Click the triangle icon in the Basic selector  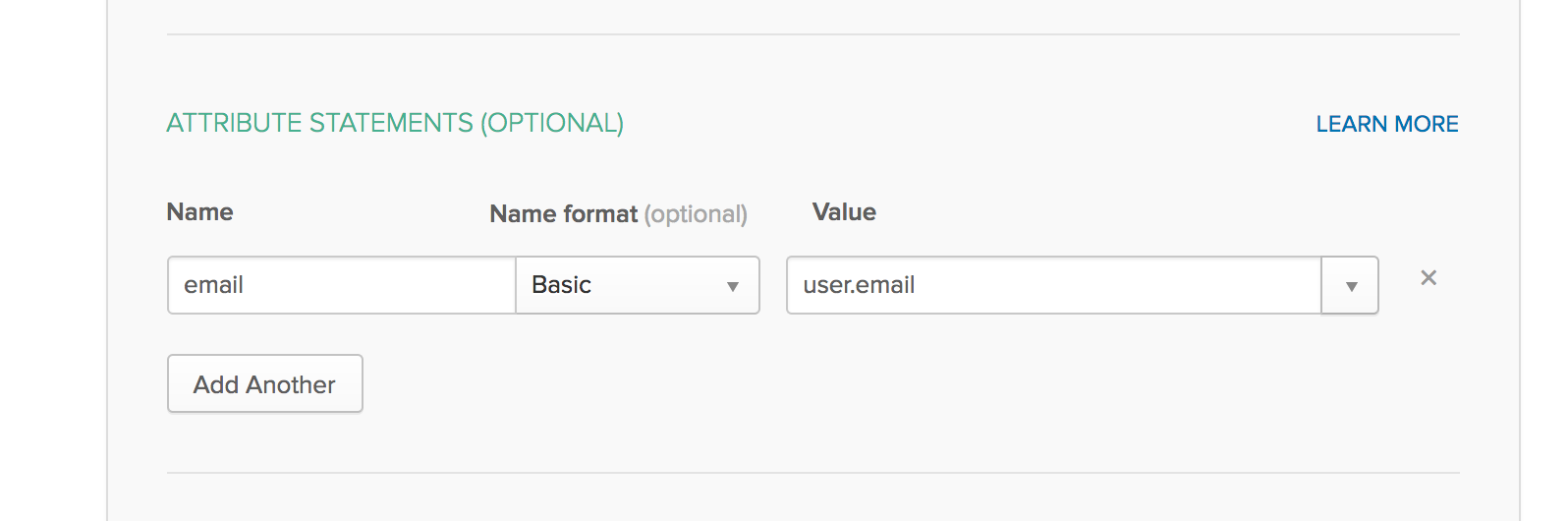click(732, 287)
